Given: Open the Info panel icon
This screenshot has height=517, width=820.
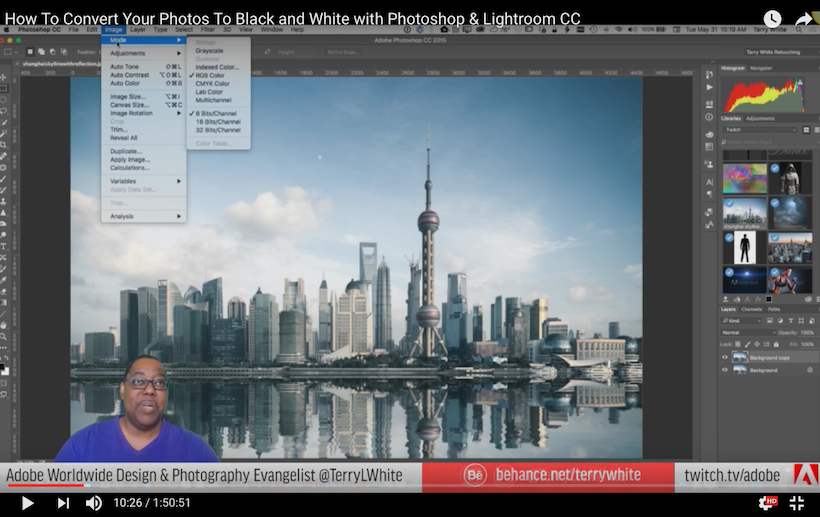Looking at the screenshot, I should click(x=709, y=117).
